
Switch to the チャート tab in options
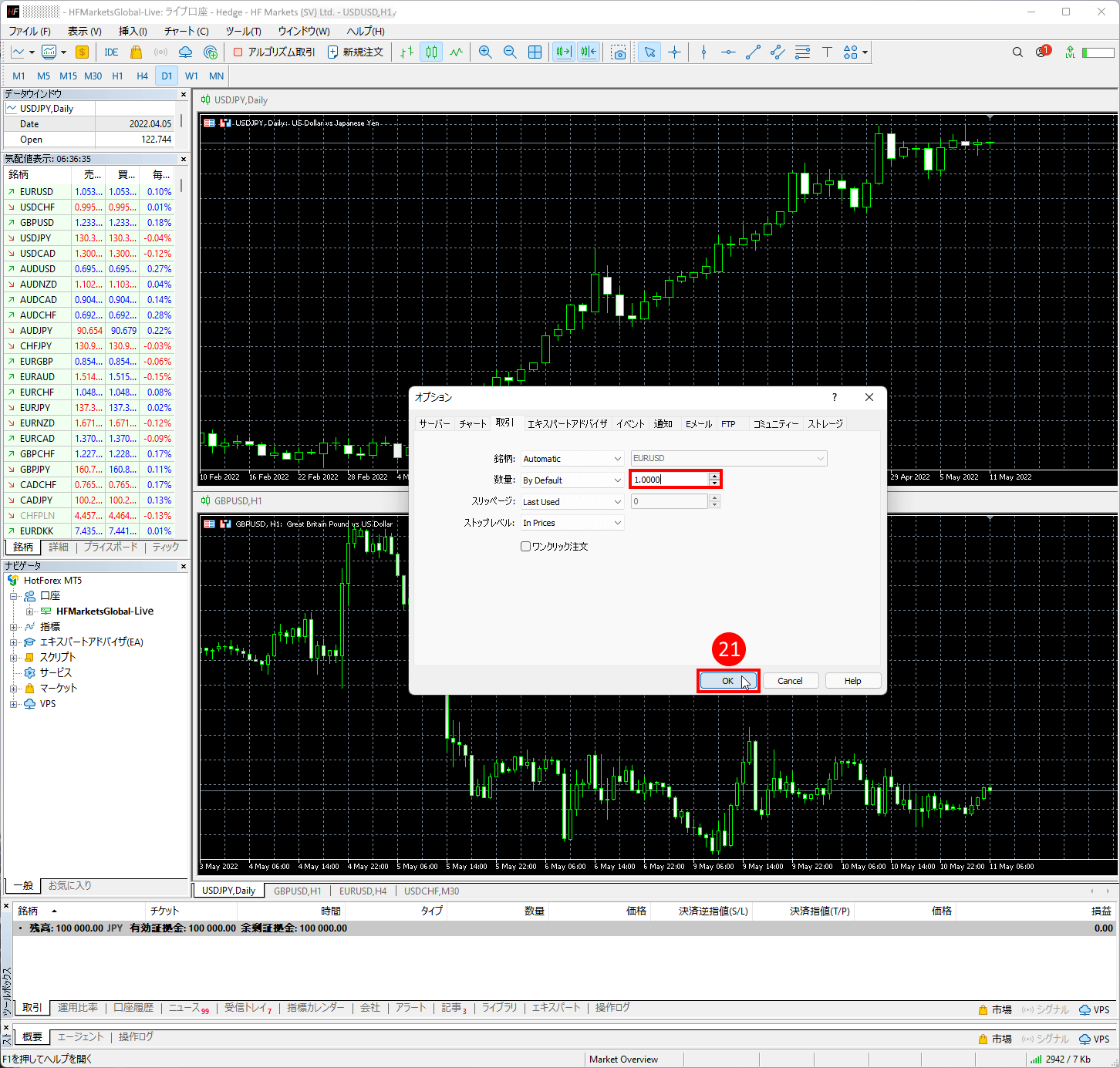[x=473, y=424]
